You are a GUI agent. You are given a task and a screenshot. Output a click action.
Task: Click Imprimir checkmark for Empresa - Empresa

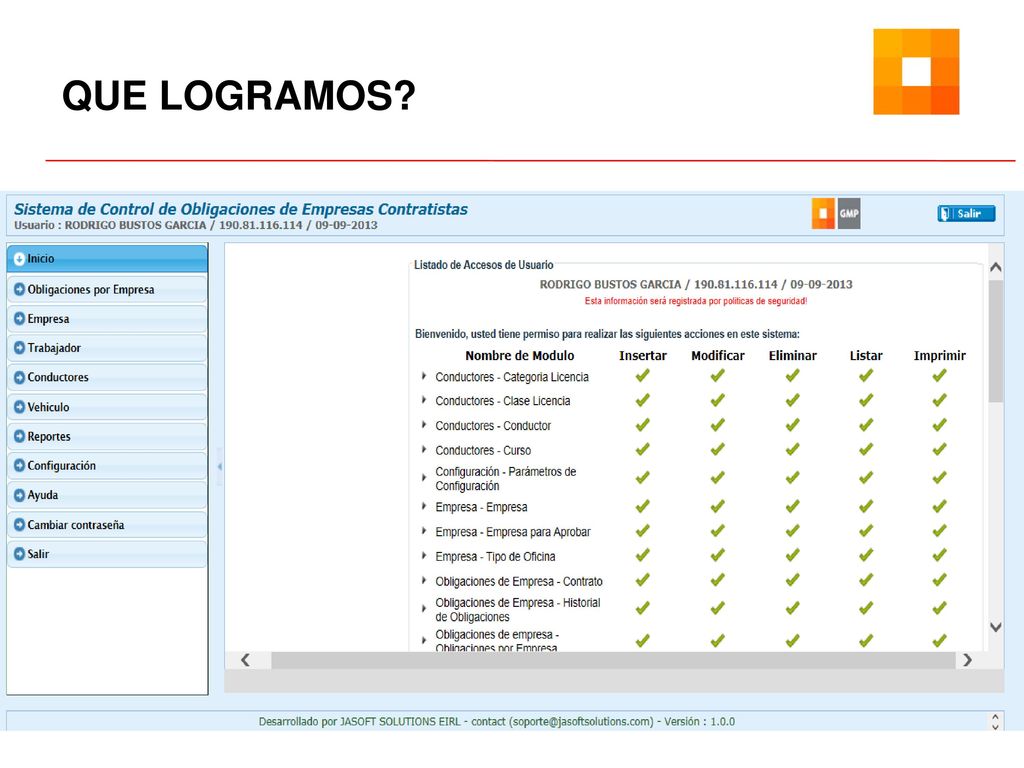(x=939, y=507)
